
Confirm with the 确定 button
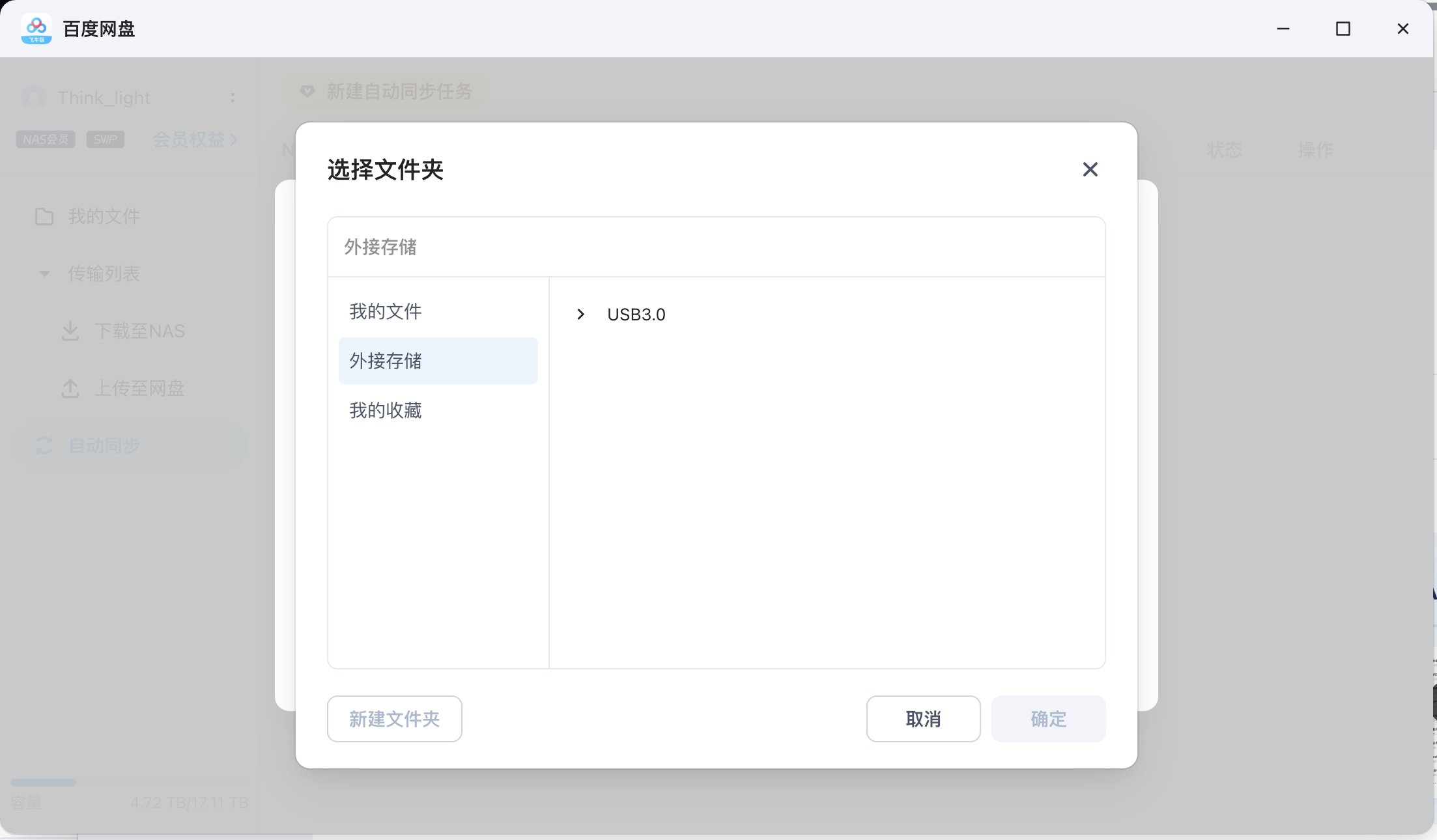pos(1048,719)
